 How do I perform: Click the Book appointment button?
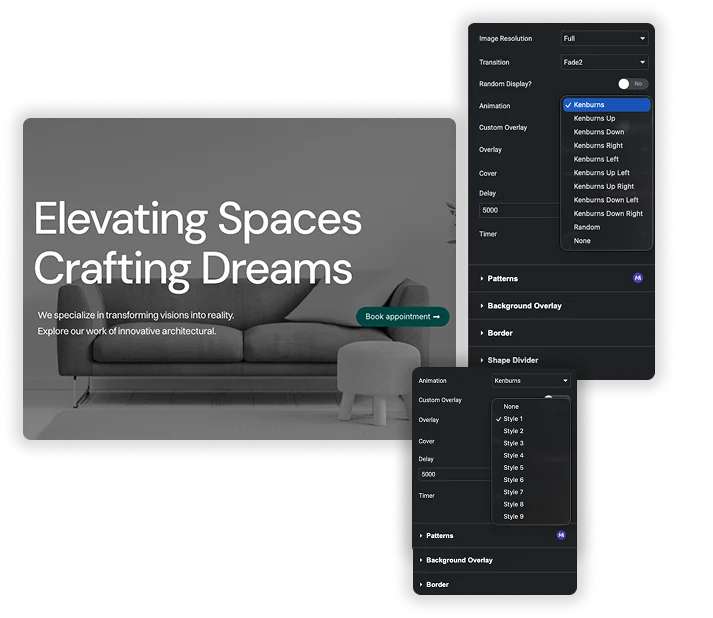point(402,317)
